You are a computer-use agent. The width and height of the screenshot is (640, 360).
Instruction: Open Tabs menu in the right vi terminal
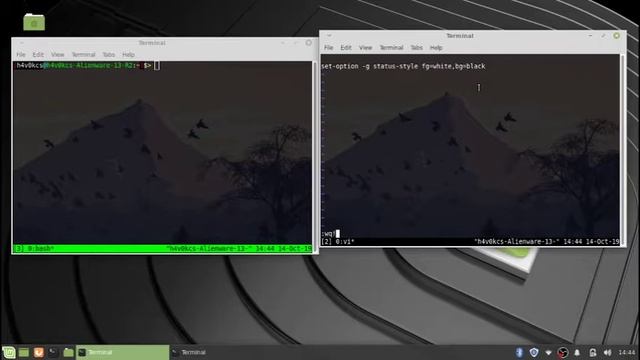[416, 48]
